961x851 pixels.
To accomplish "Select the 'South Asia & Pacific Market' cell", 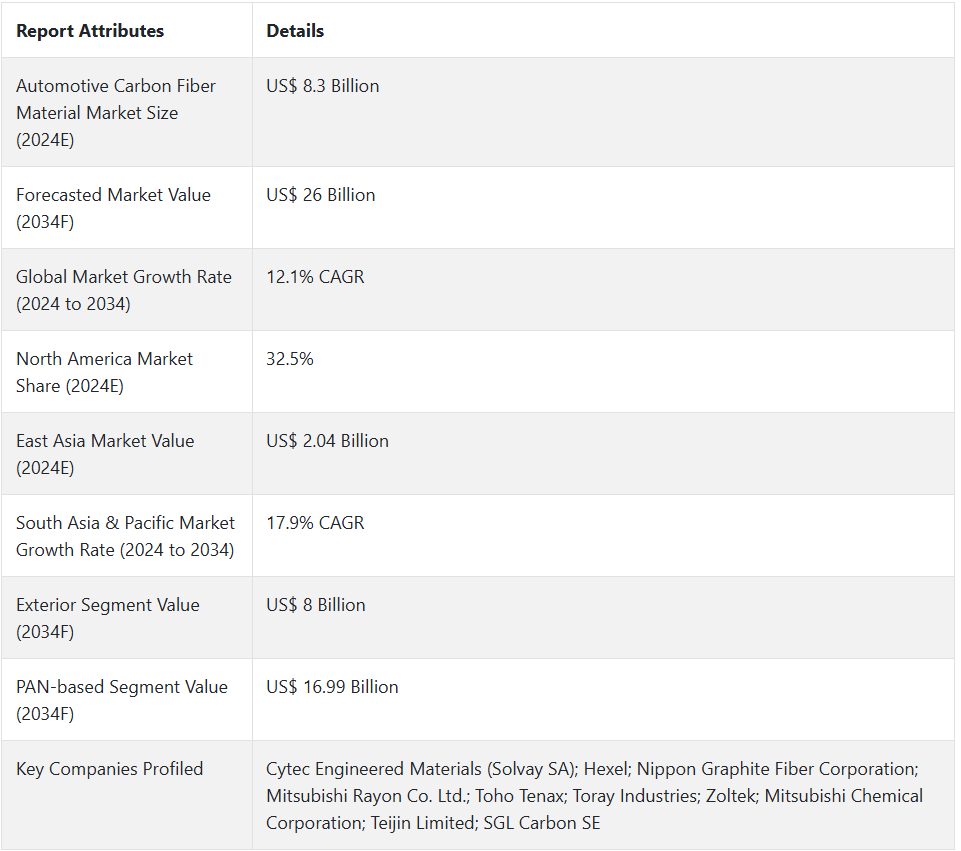I will click(126, 536).
